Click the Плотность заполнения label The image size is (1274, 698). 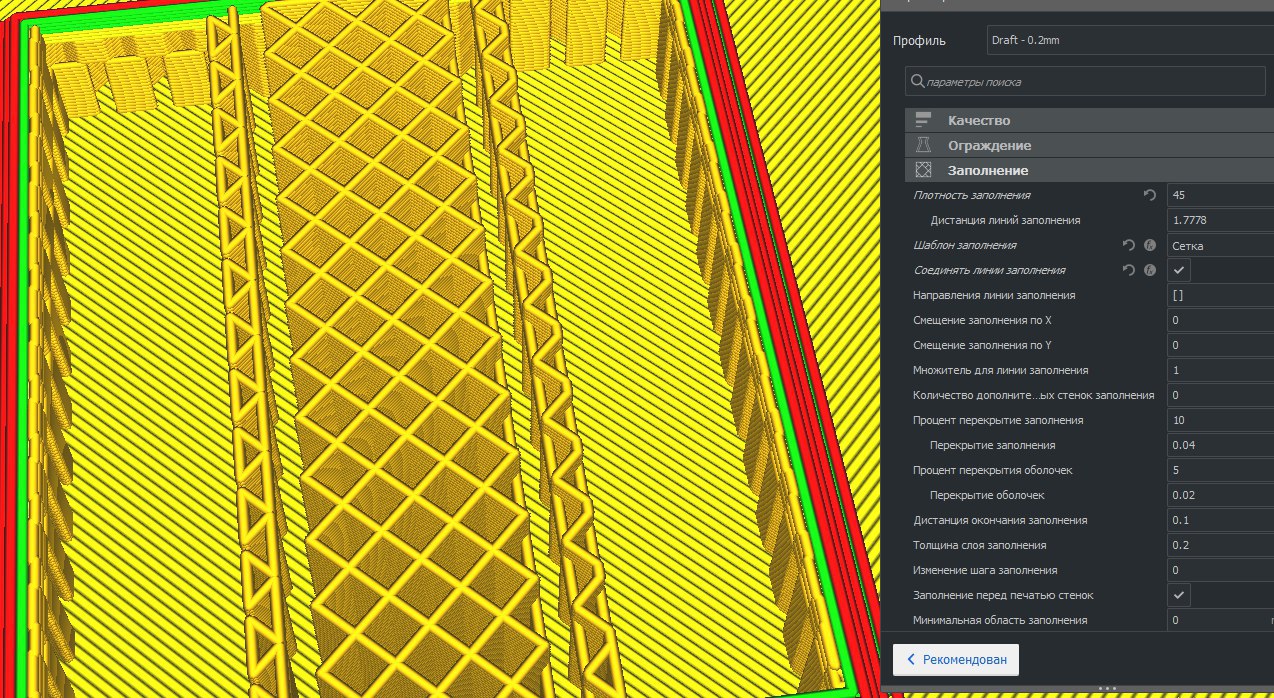(972, 195)
